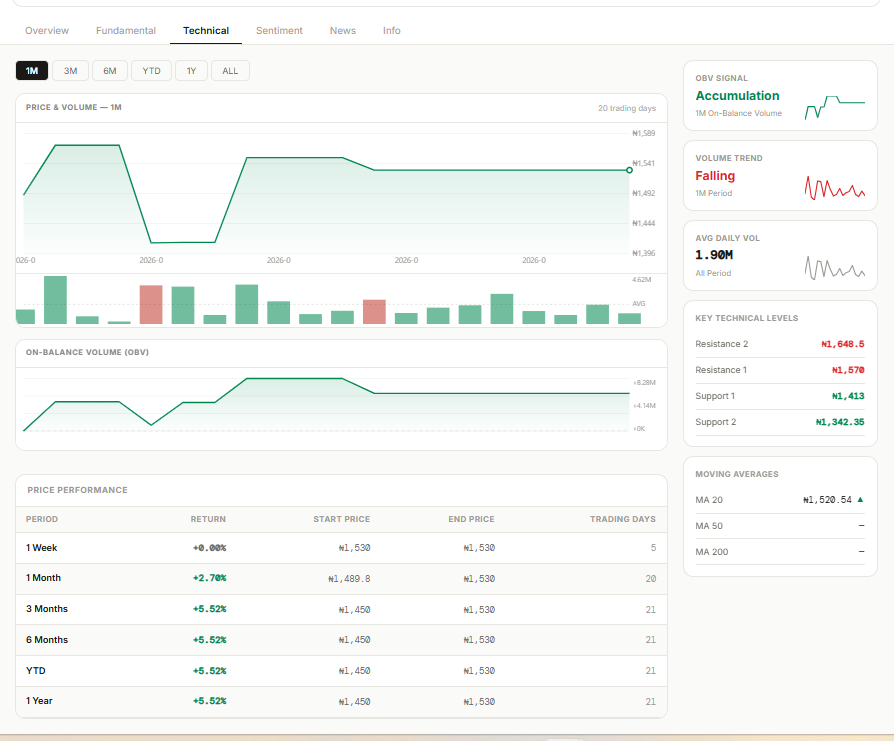Pick the YTD range button
This screenshot has width=894, height=741.
pyautogui.click(x=152, y=71)
